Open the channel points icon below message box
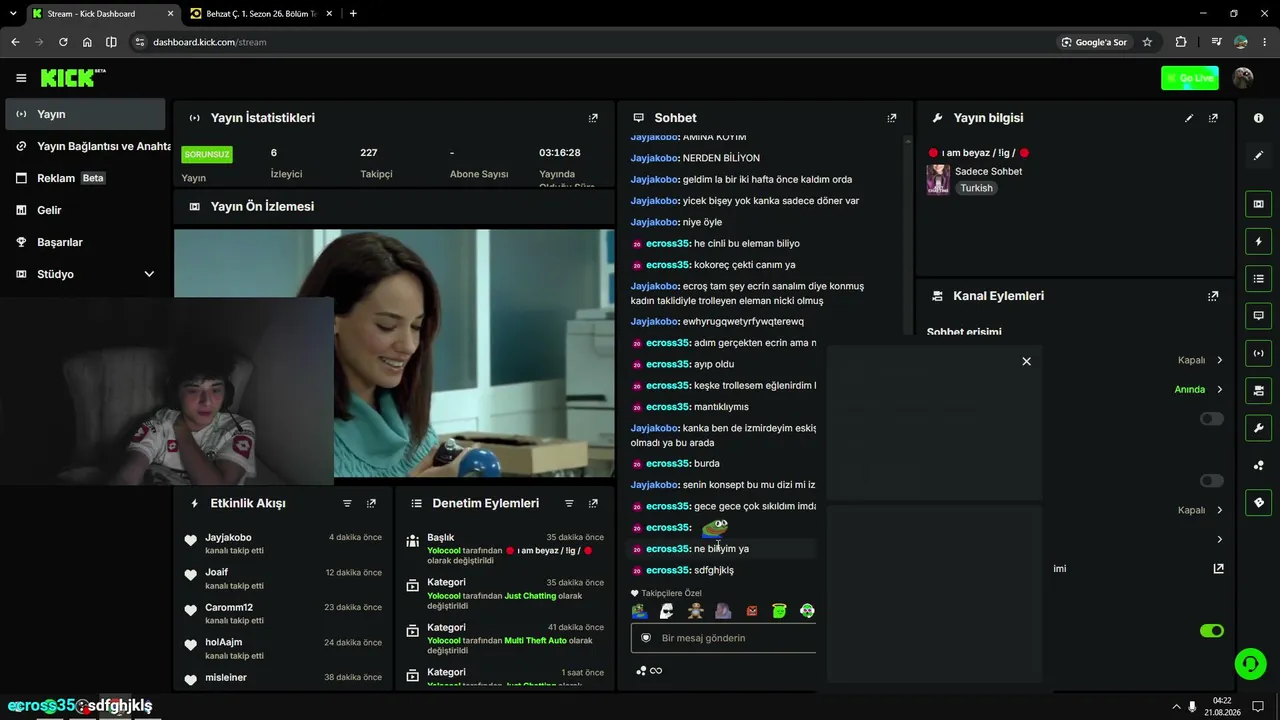This screenshot has width=1280, height=720. (641, 671)
